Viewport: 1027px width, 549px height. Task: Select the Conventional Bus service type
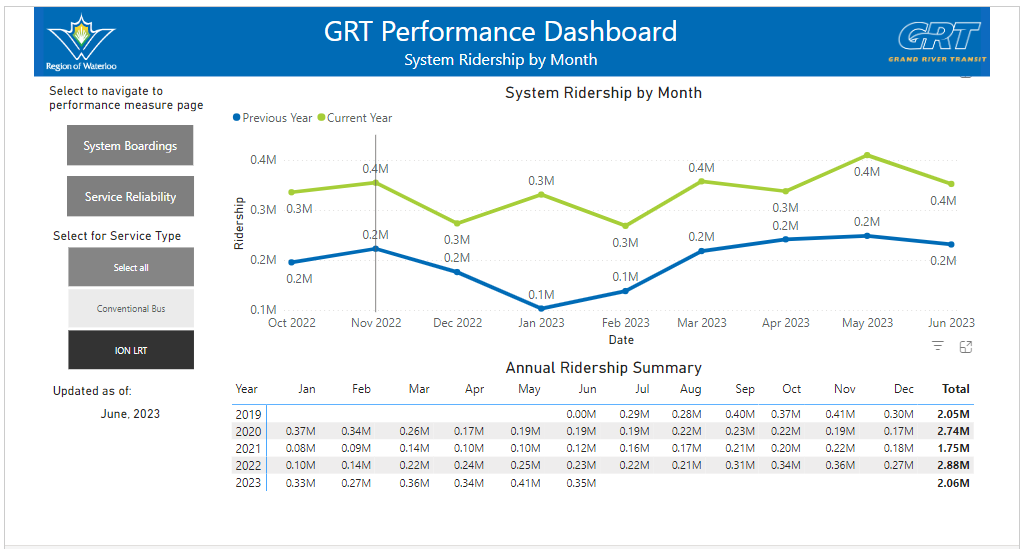[131, 309]
